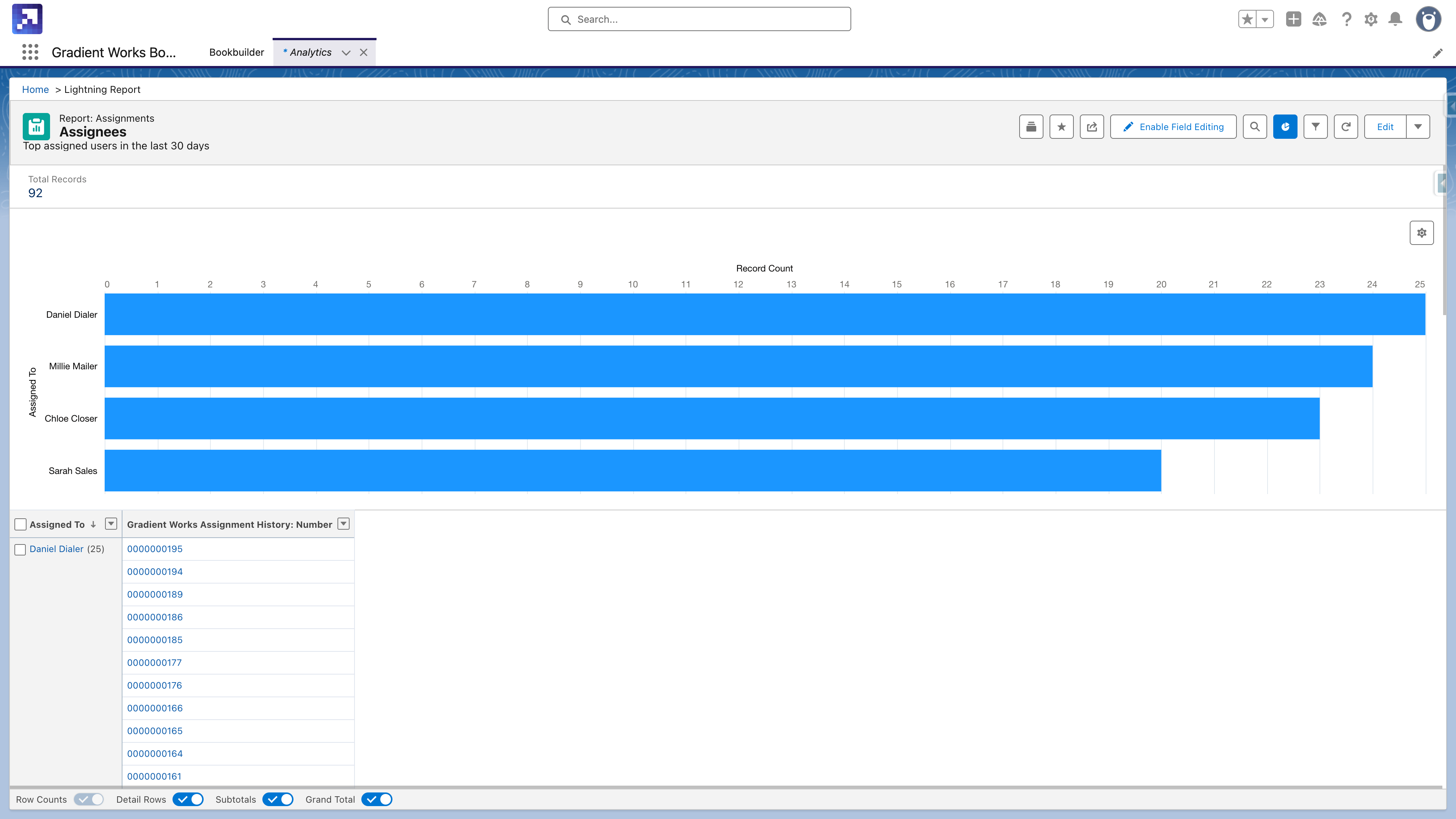Image resolution: width=1456 pixels, height=819 pixels.
Task: Open record 0000000195 link
Action: 155,549
